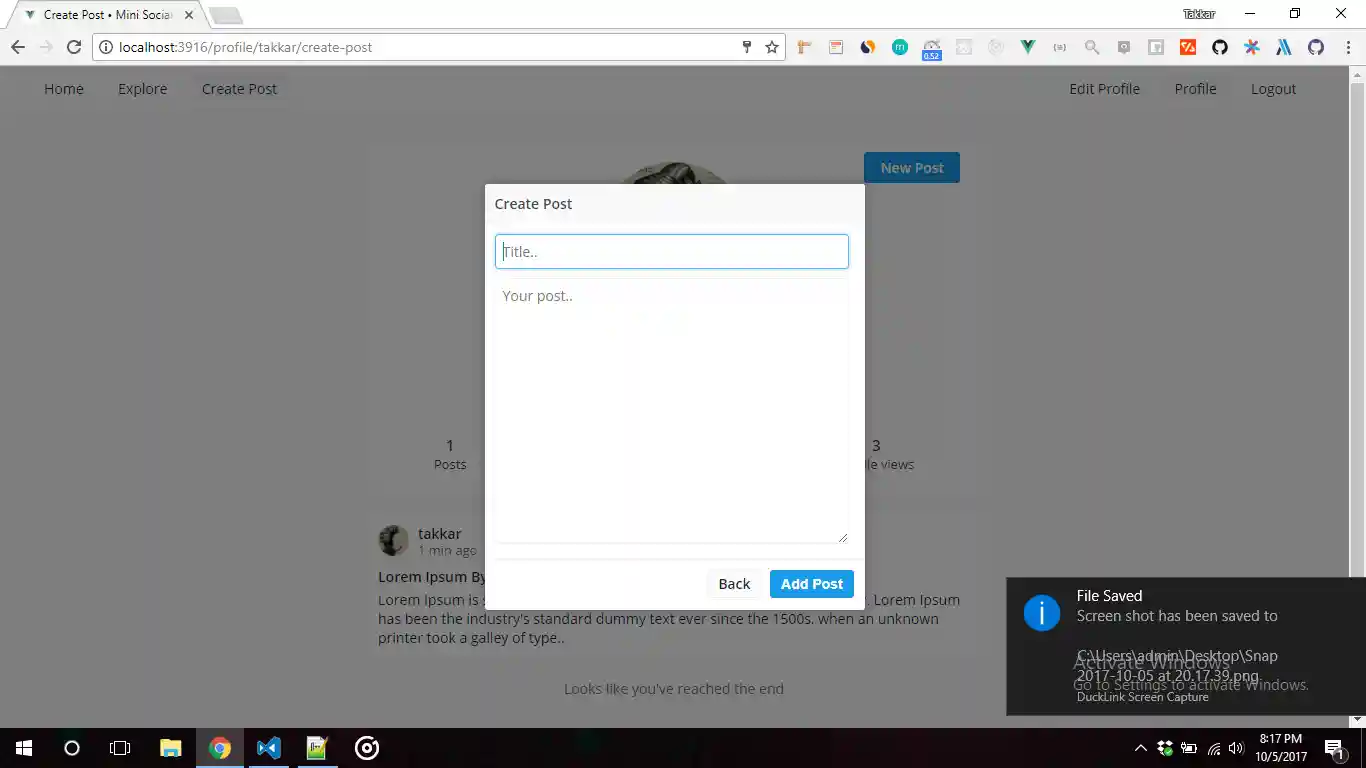Bookmark this page via the star icon
The height and width of the screenshot is (768, 1366).
[771, 46]
